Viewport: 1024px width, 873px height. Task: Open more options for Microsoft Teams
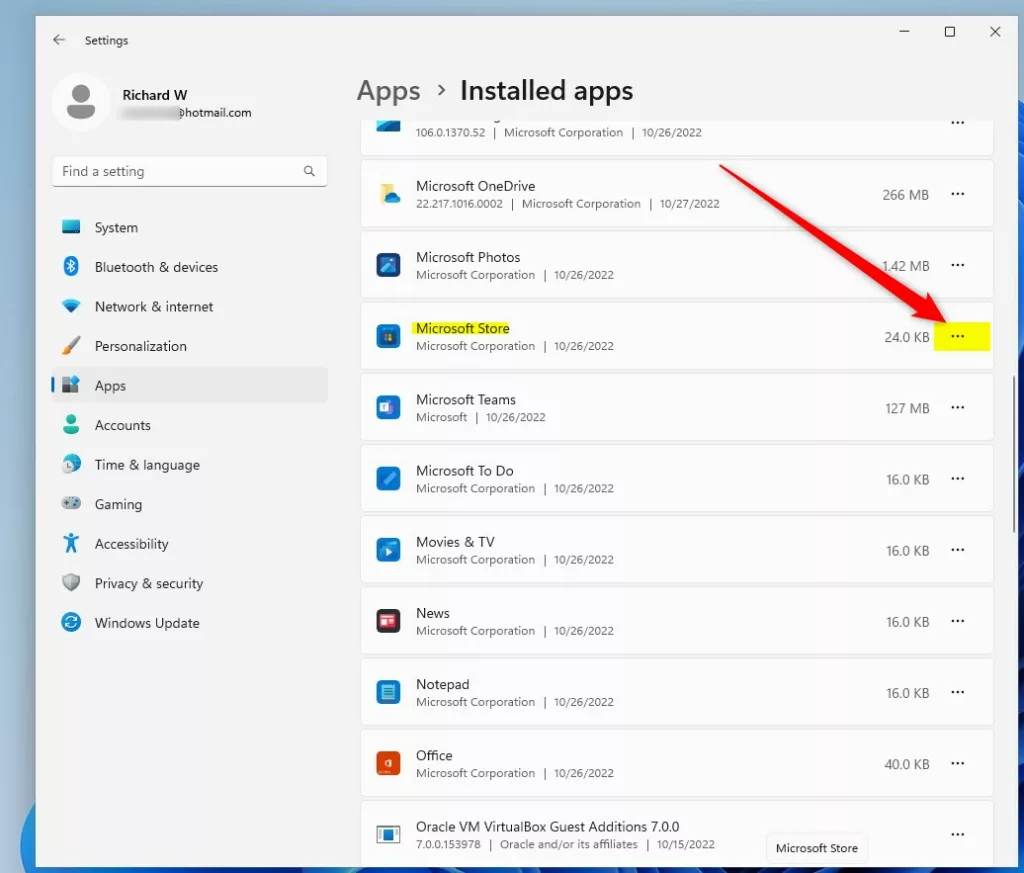[x=957, y=408]
